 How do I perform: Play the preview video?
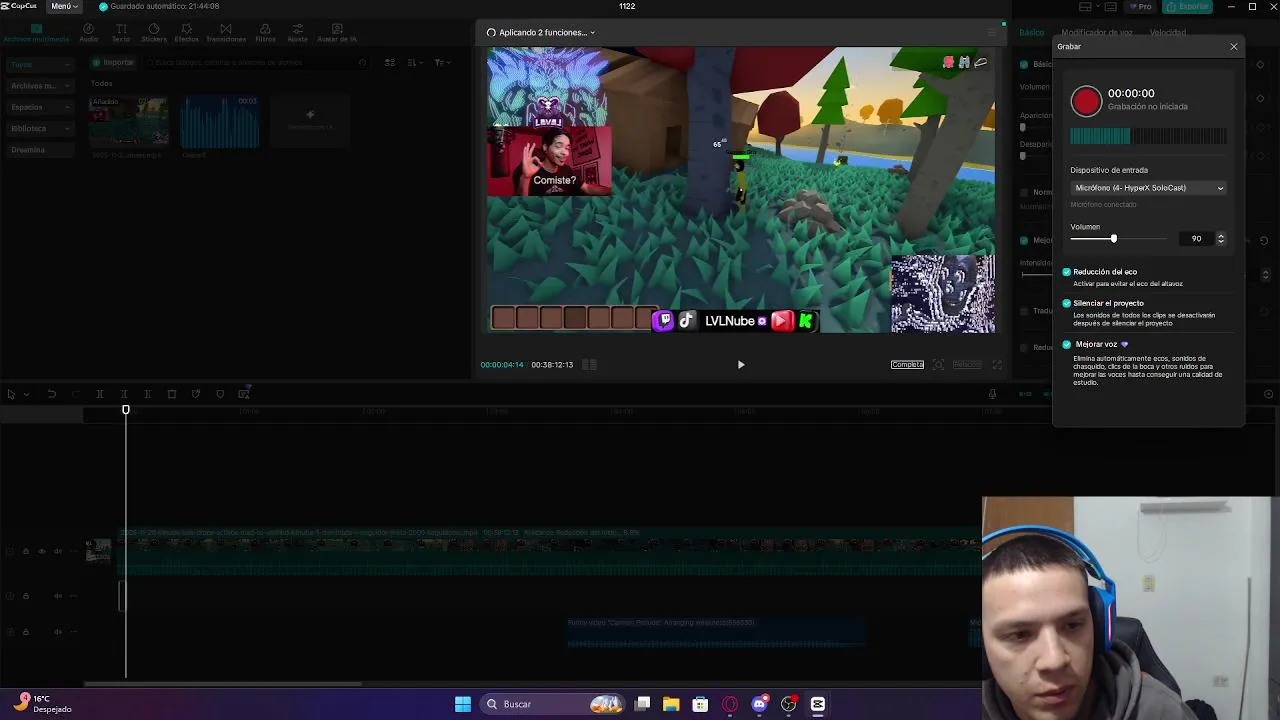tap(741, 365)
